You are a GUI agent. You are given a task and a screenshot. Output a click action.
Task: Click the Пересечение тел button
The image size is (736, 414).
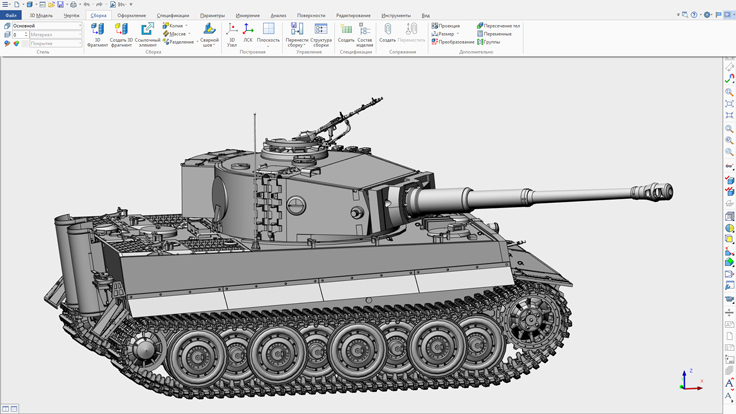tap(500, 26)
